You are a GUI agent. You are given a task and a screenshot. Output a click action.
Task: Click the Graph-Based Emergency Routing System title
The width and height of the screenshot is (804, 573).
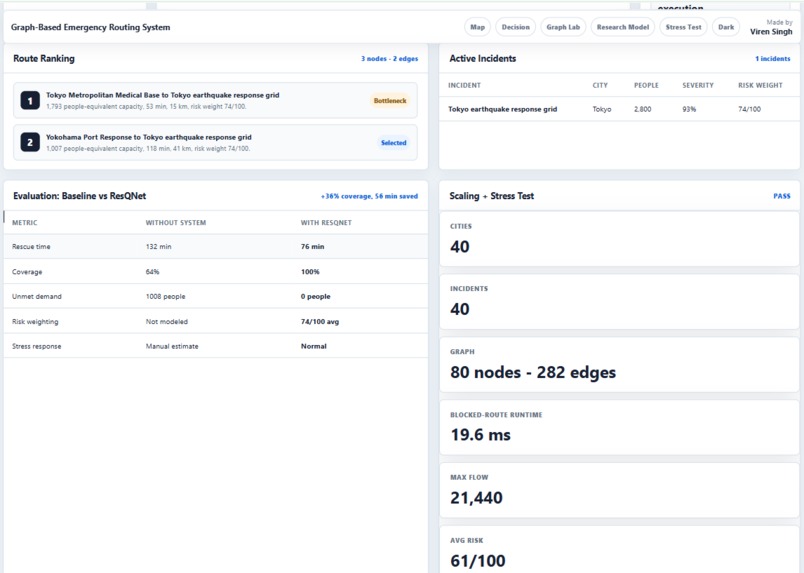click(x=90, y=27)
